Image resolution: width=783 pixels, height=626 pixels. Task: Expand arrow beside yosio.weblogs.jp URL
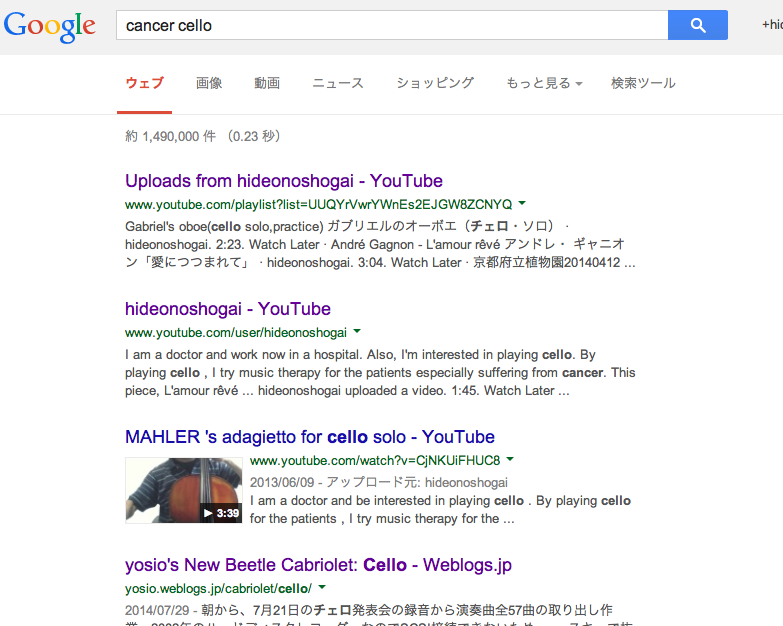(322, 587)
